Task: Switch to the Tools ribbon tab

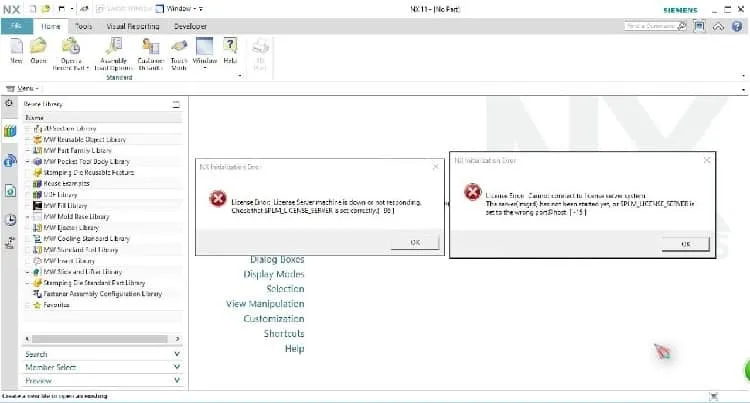Action: coord(83,26)
